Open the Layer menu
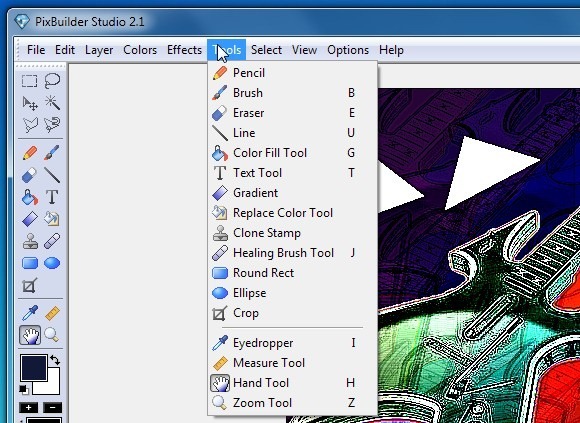 [x=99, y=50]
